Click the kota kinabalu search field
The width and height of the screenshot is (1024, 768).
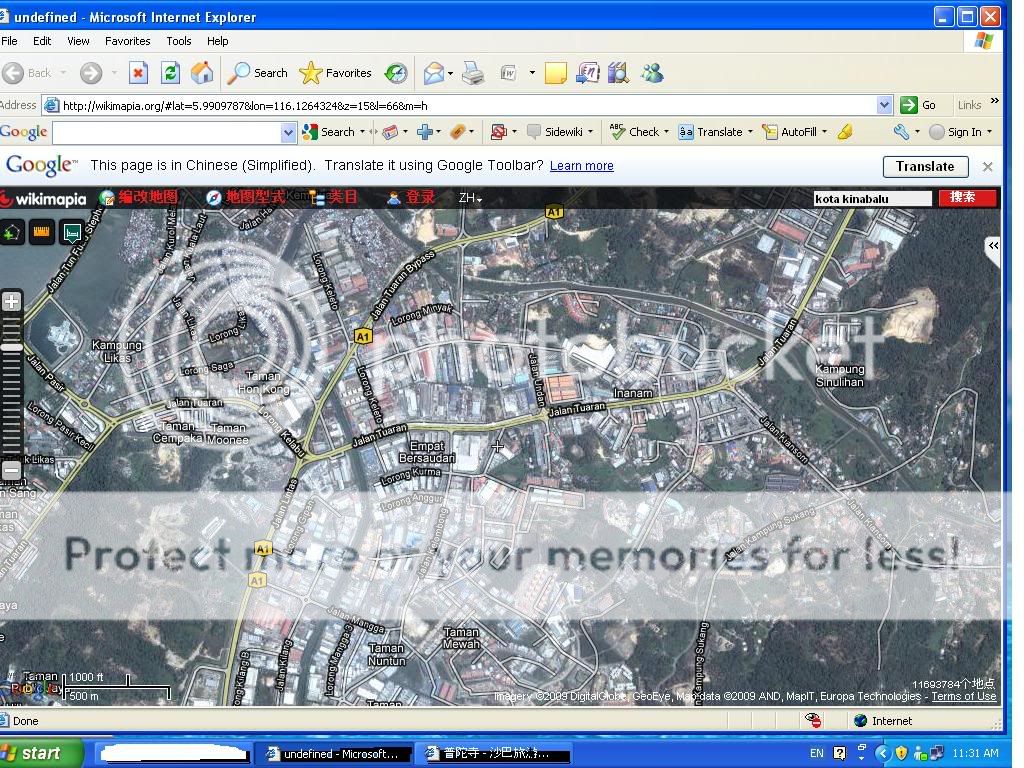click(872, 198)
